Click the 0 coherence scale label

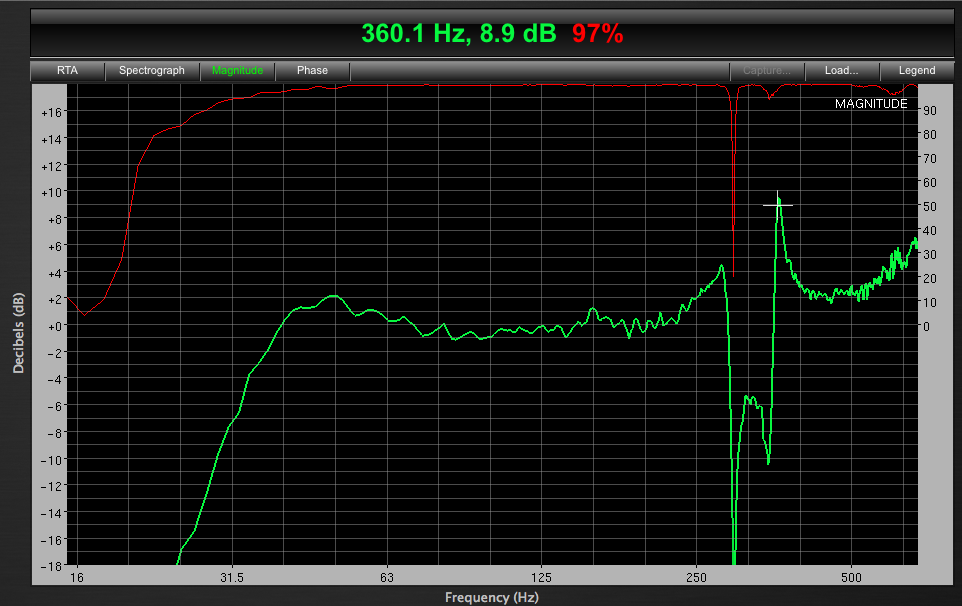[x=926, y=326]
